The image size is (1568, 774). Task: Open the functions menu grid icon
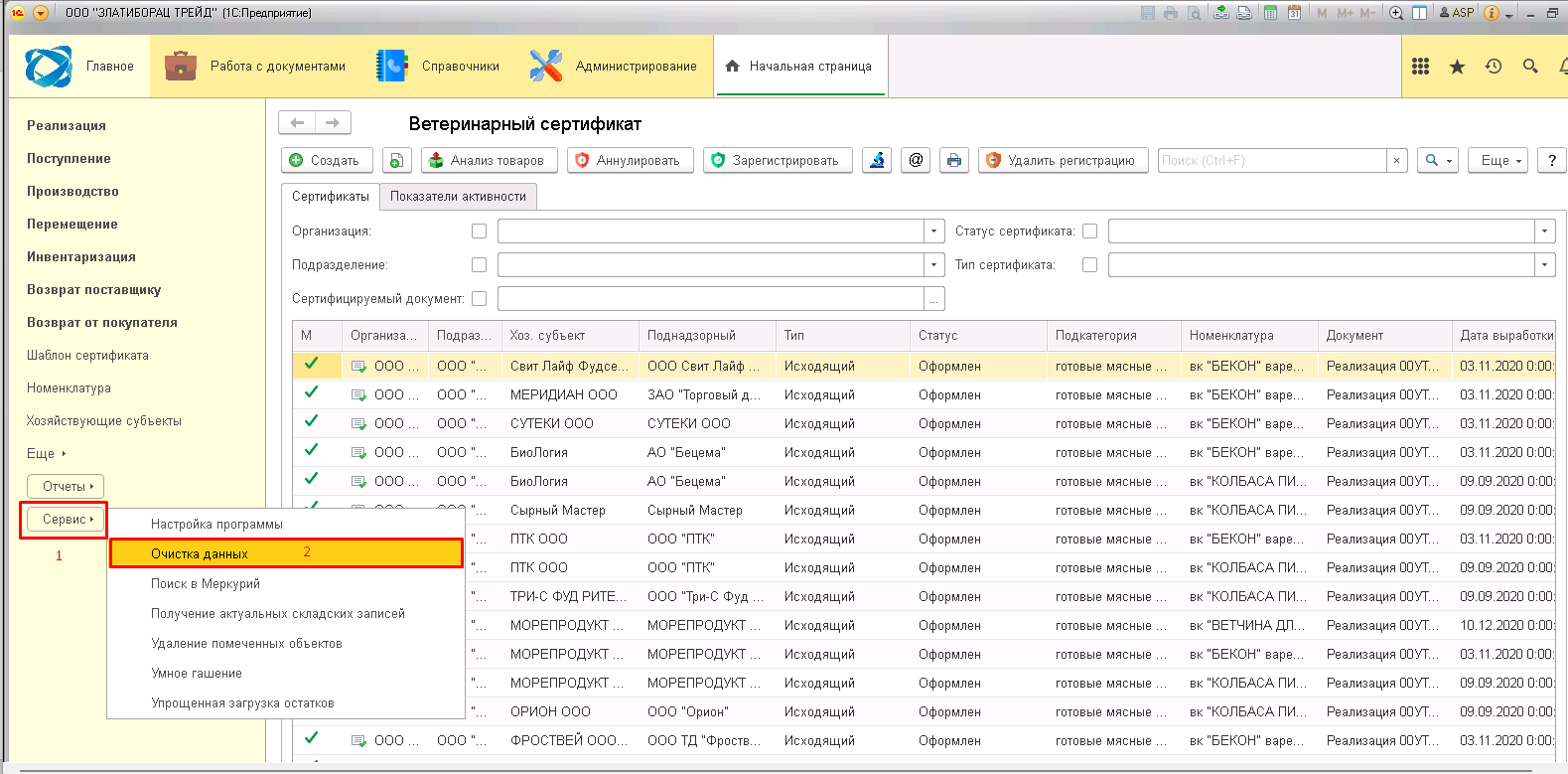(x=1420, y=67)
